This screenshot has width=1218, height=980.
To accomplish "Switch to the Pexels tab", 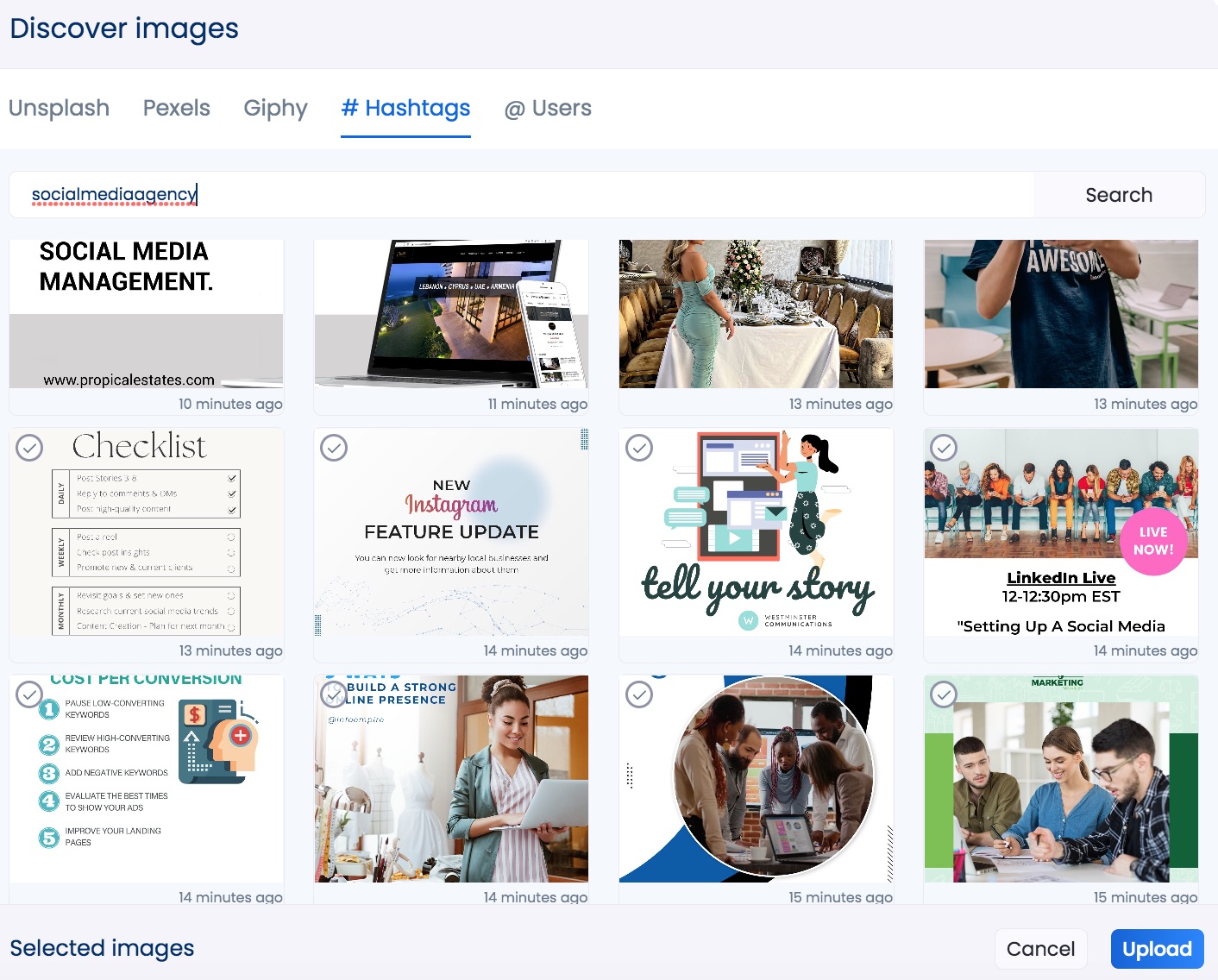I will coord(176,108).
